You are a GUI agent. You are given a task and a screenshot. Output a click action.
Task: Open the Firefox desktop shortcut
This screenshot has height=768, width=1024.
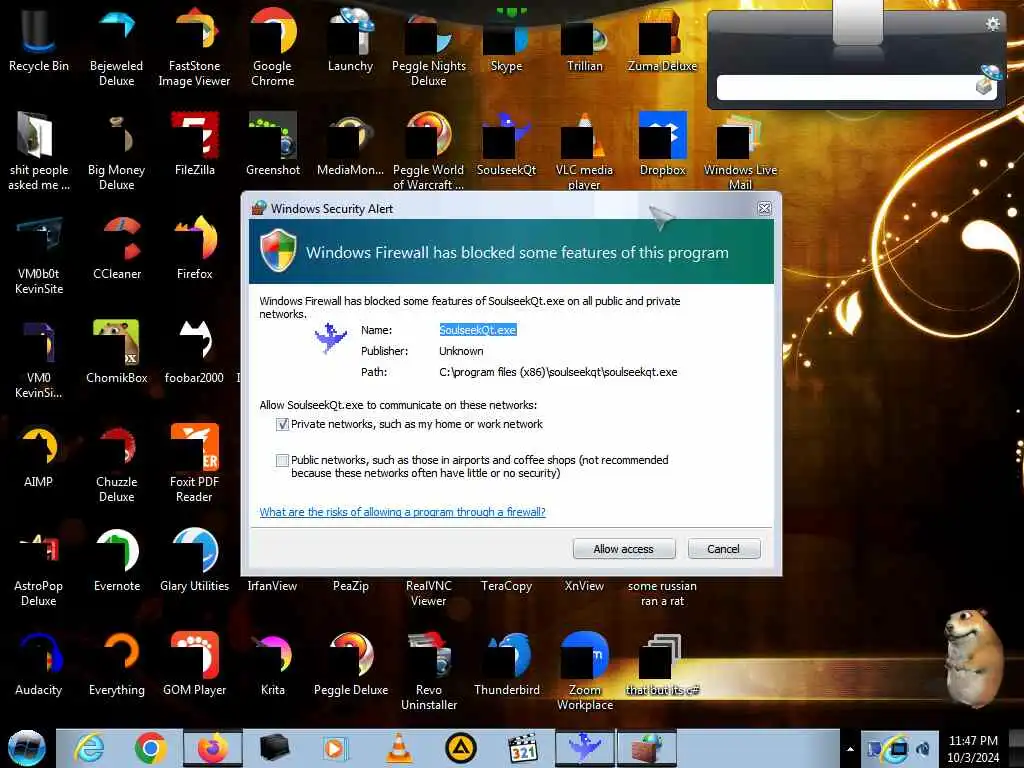pyautogui.click(x=195, y=249)
